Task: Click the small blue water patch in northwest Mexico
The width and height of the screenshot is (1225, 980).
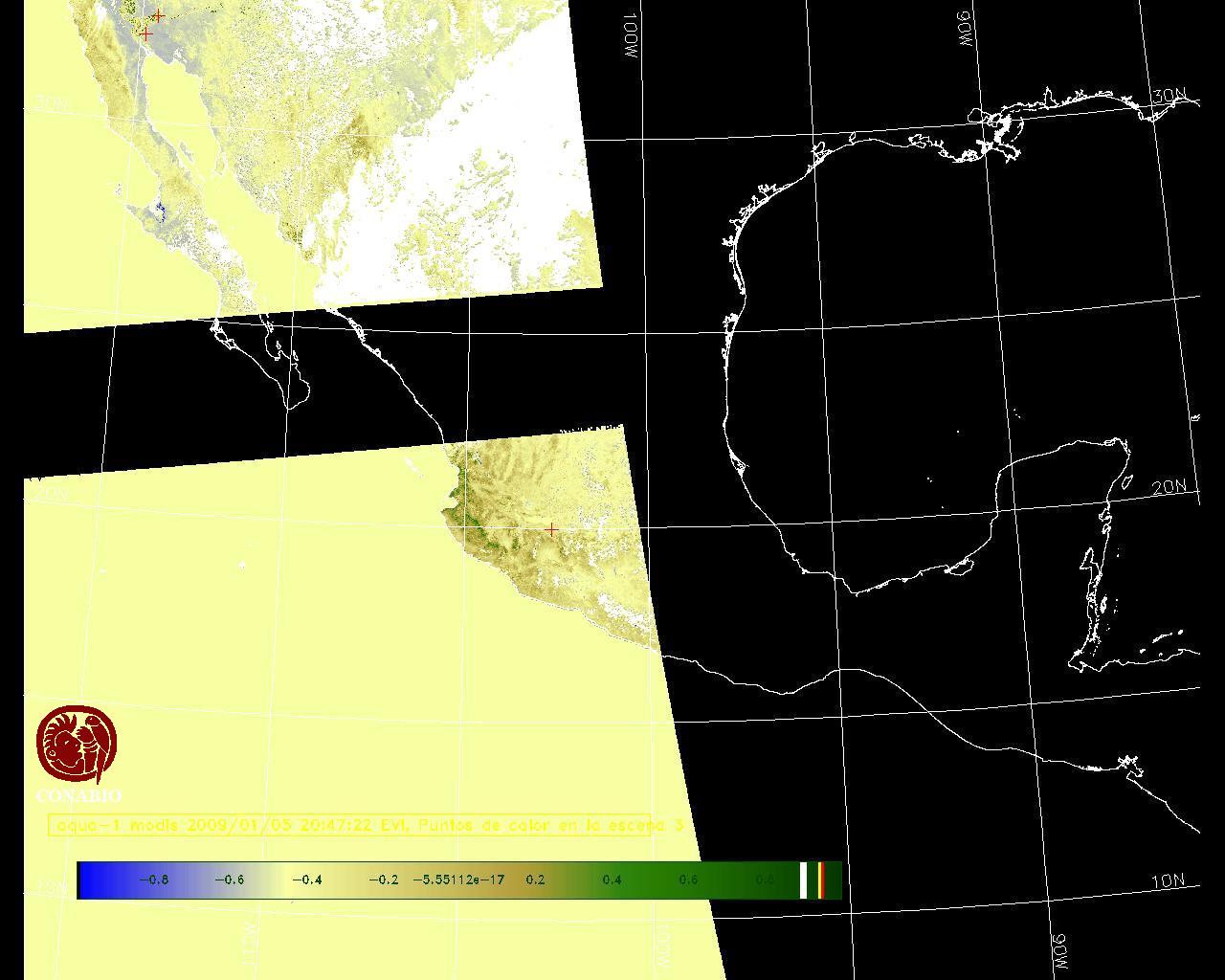Action: tap(160, 212)
